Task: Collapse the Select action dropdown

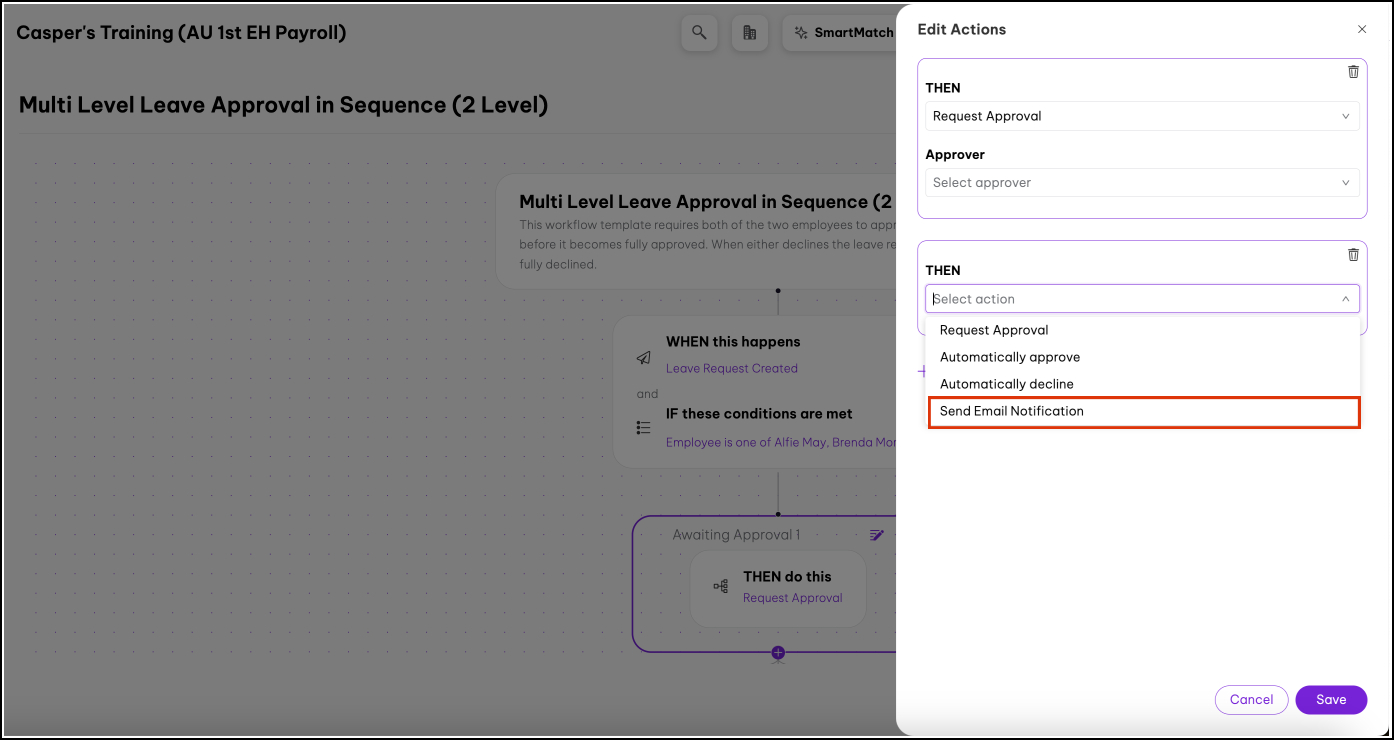Action: [1345, 299]
